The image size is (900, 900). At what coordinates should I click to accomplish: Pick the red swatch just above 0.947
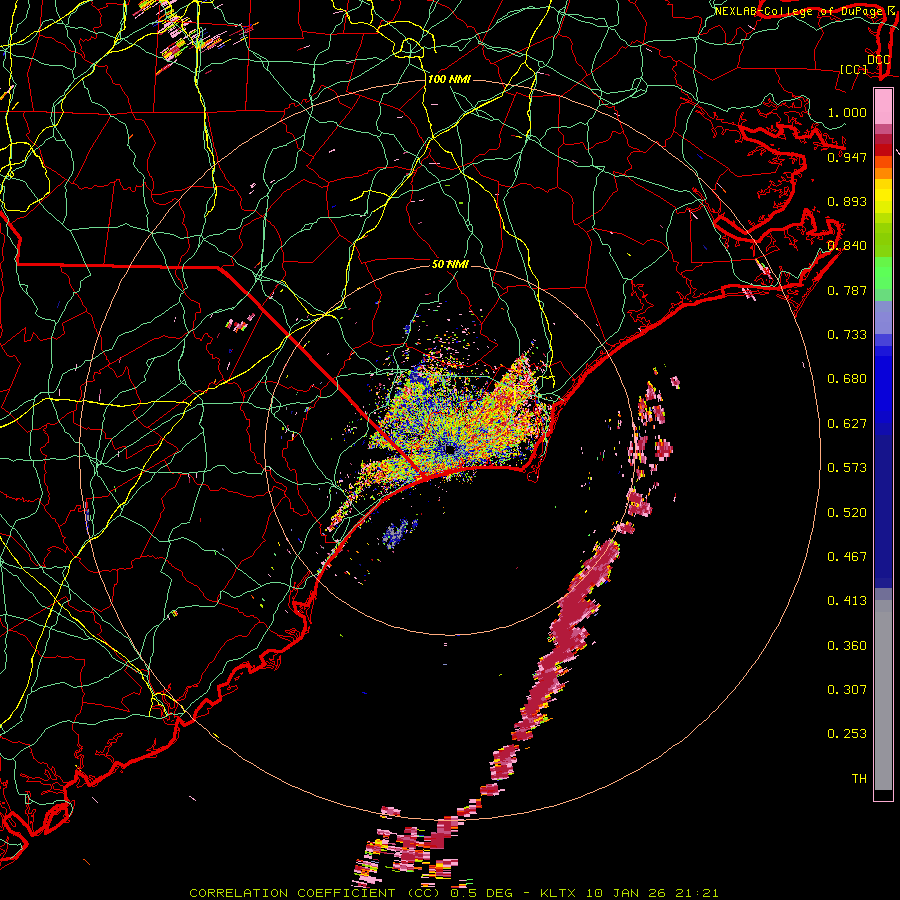(x=883, y=150)
